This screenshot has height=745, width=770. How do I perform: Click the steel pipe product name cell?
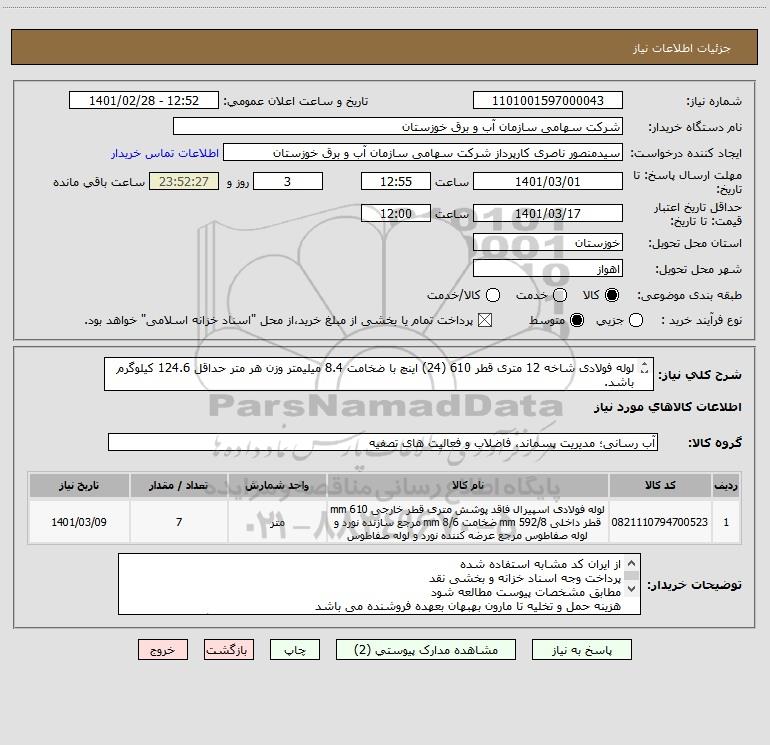pyautogui.click(x=468, y=522)
